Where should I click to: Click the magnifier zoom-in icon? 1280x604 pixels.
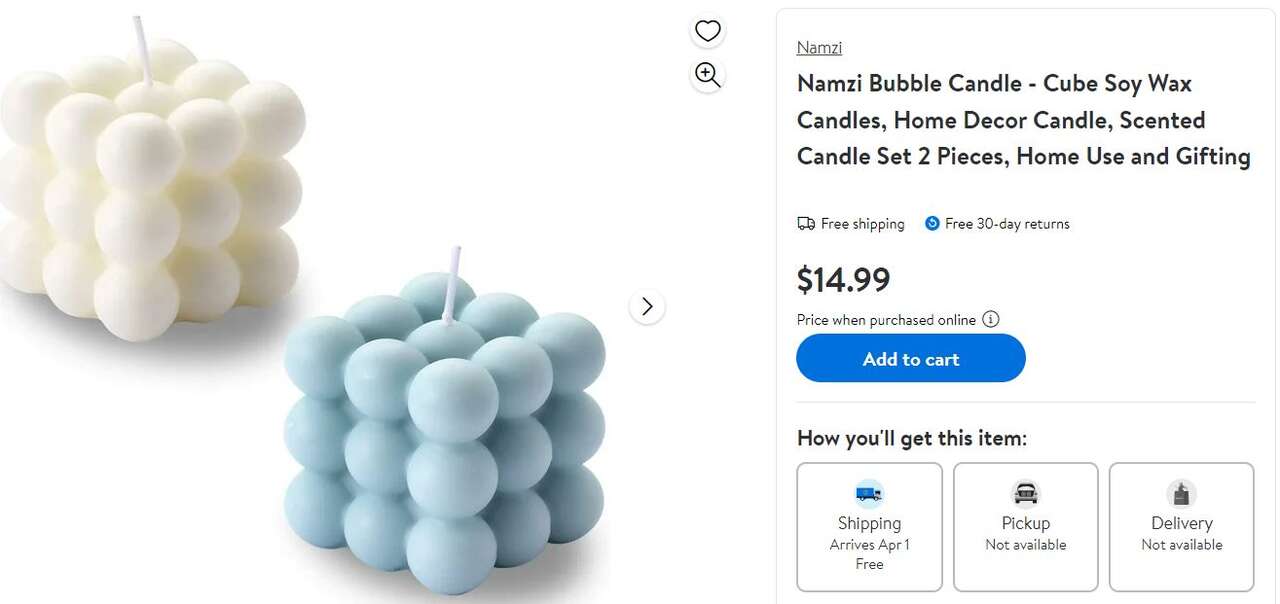708,75
